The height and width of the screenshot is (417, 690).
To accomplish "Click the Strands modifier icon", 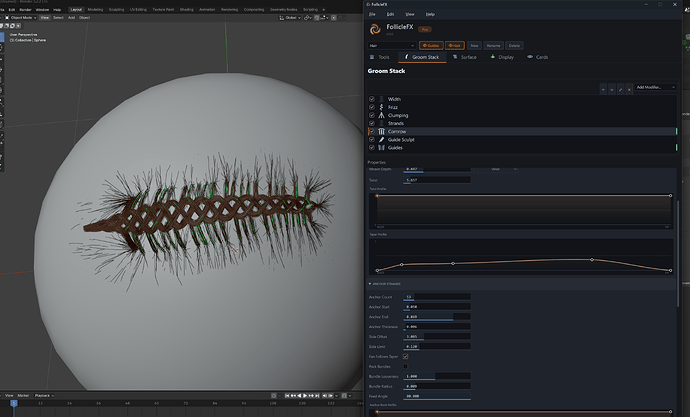I will tap(382, 123).
